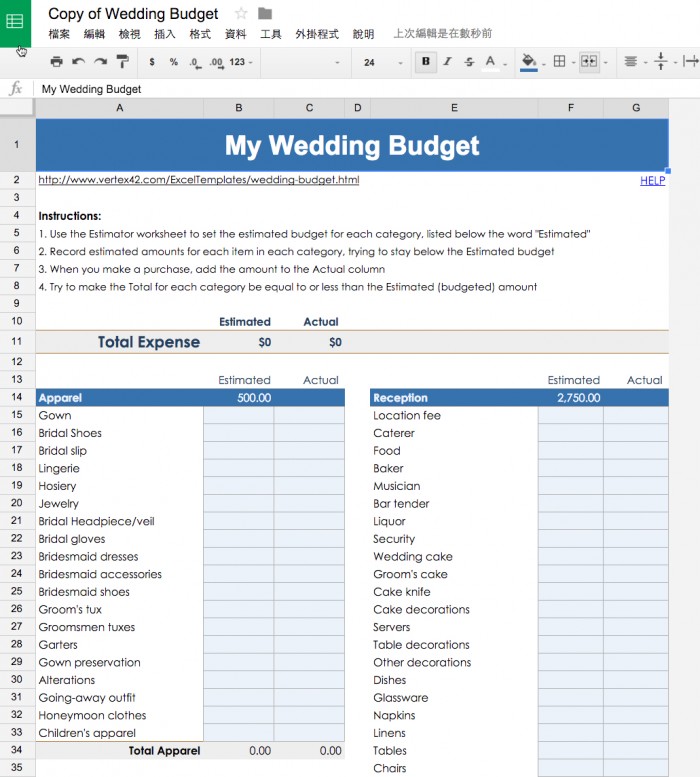This screenshot has height=777, width=700.
Task: Click the redo arrow icon
Action: pos(100,62)
